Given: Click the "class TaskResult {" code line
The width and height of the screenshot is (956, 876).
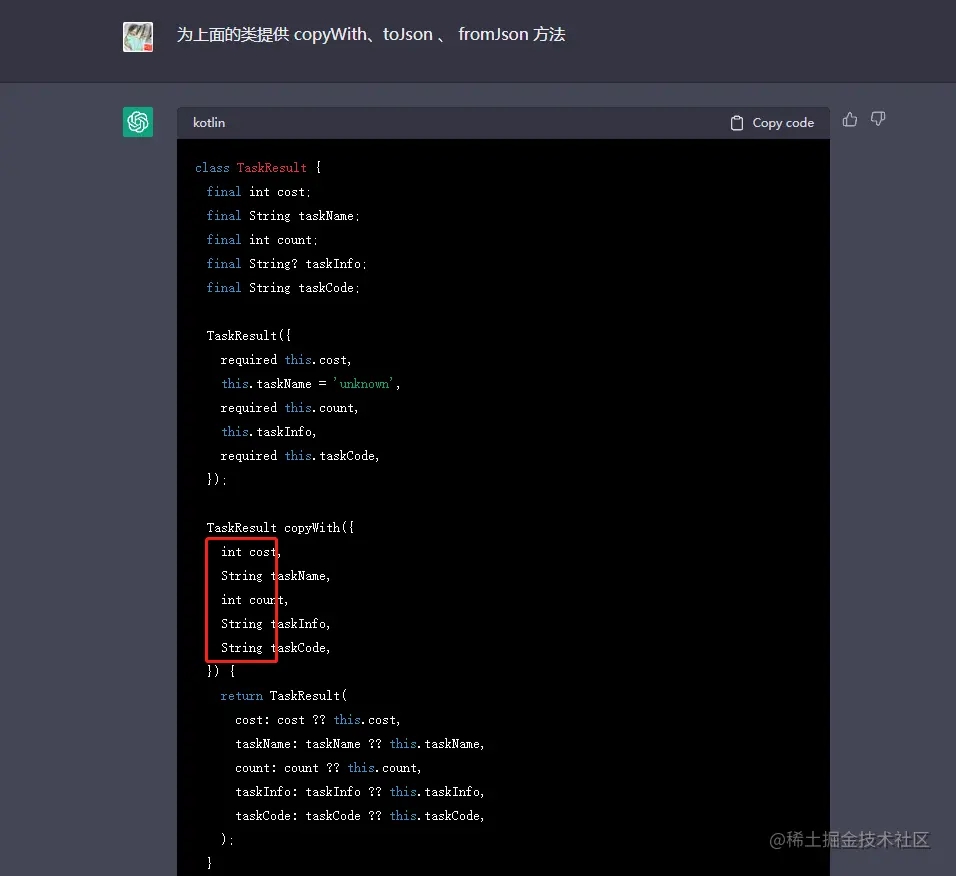Looking at the screenshot, I should tap(258, 168).
